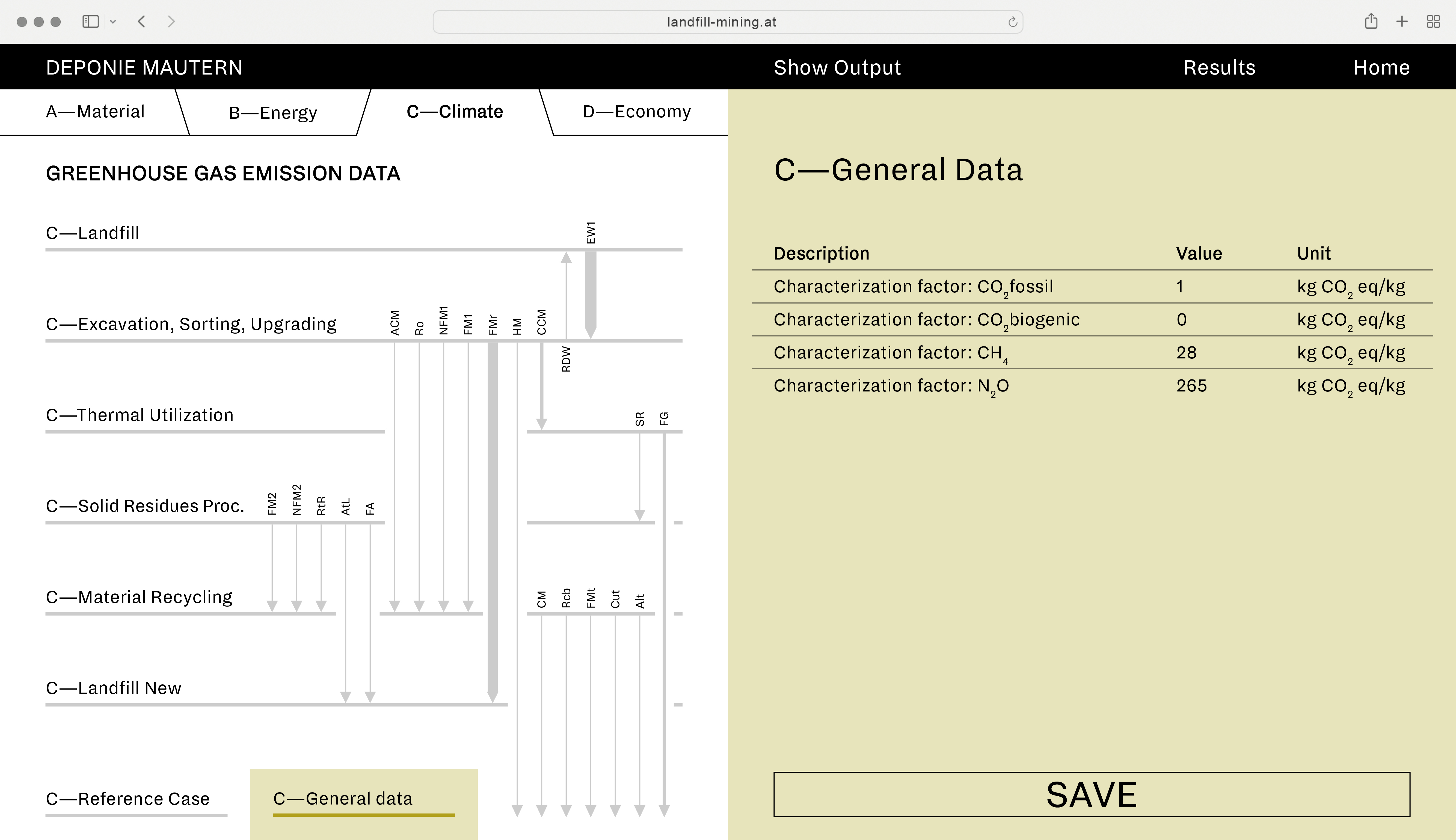The height and width of the screenshot is (840, 1456).
Task: Click the 'C—General Data' panel heading
Action: (898, 170)
